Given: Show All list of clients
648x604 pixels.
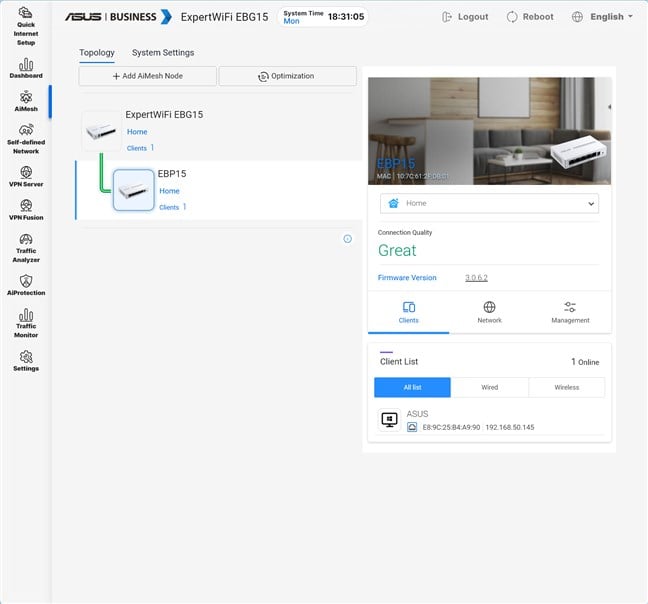Looking at the screenshot, I should pyautogui.click(x=412, y=388).
